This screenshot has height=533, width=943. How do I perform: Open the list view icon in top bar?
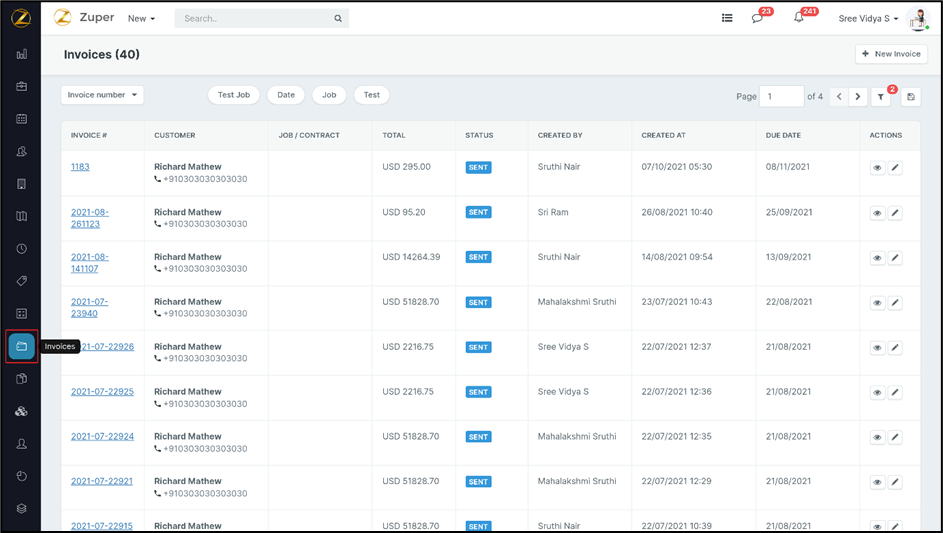727,18
